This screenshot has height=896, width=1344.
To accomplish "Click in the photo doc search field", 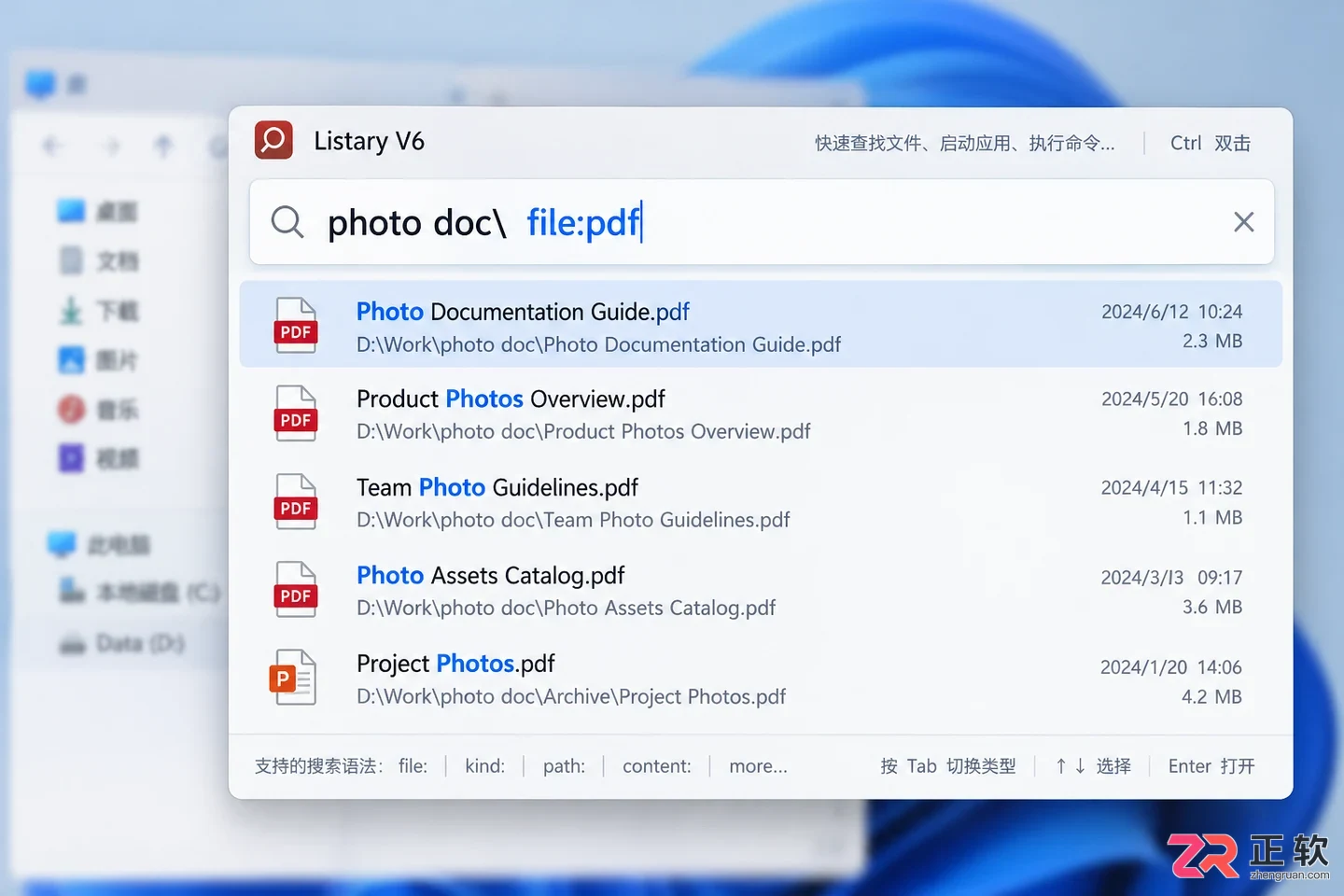I will [x=762, y=222].
